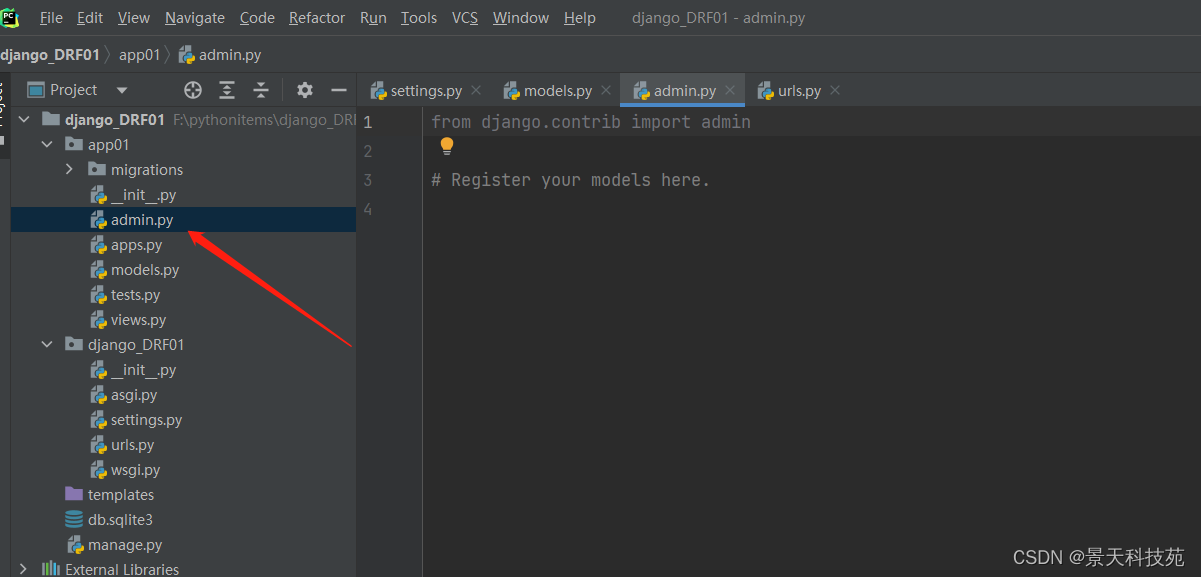Click the Select Opened File crosshair icon

point(192,90)
